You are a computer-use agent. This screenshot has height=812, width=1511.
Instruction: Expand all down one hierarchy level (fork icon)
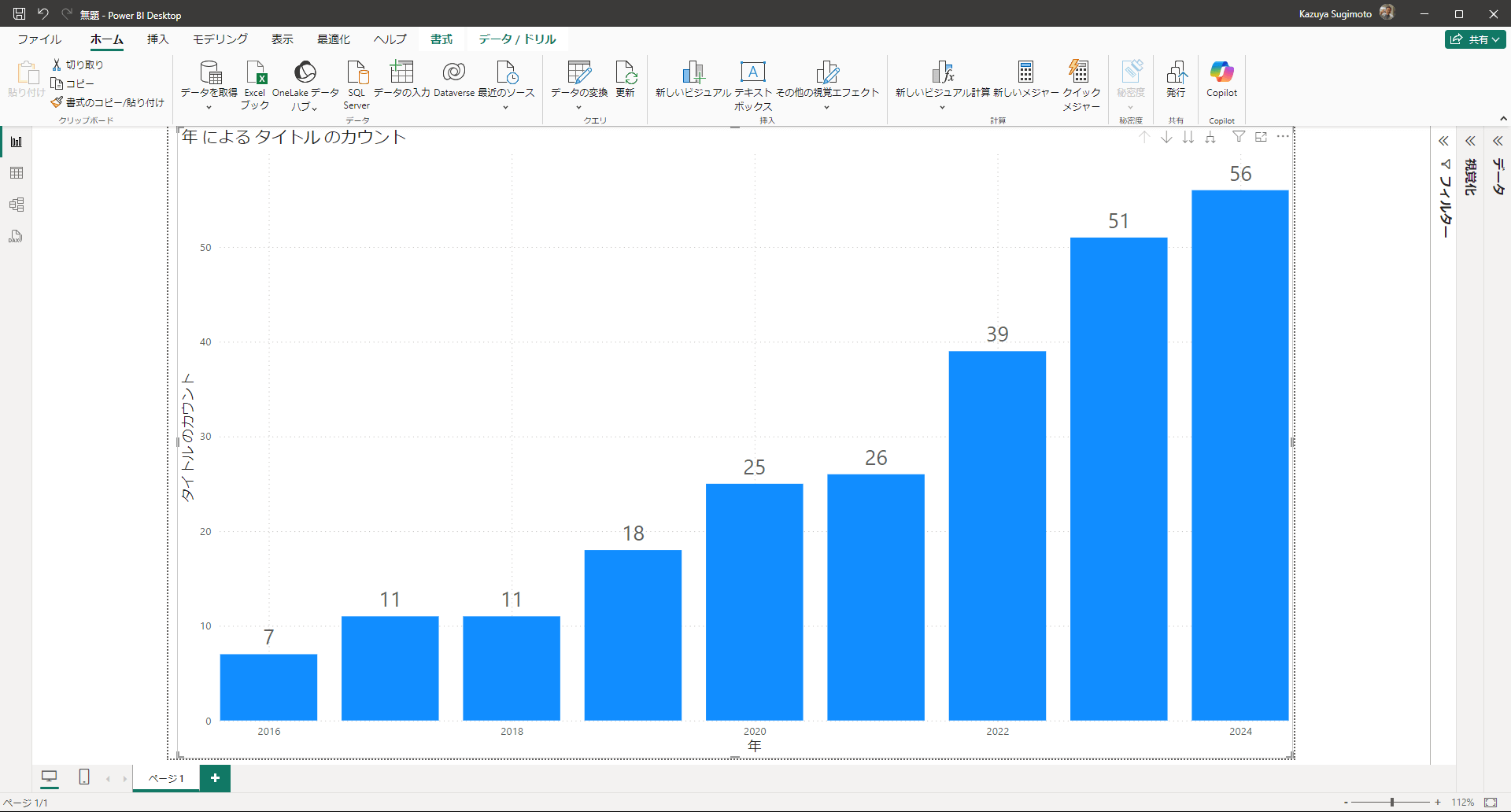(1210, 137)
